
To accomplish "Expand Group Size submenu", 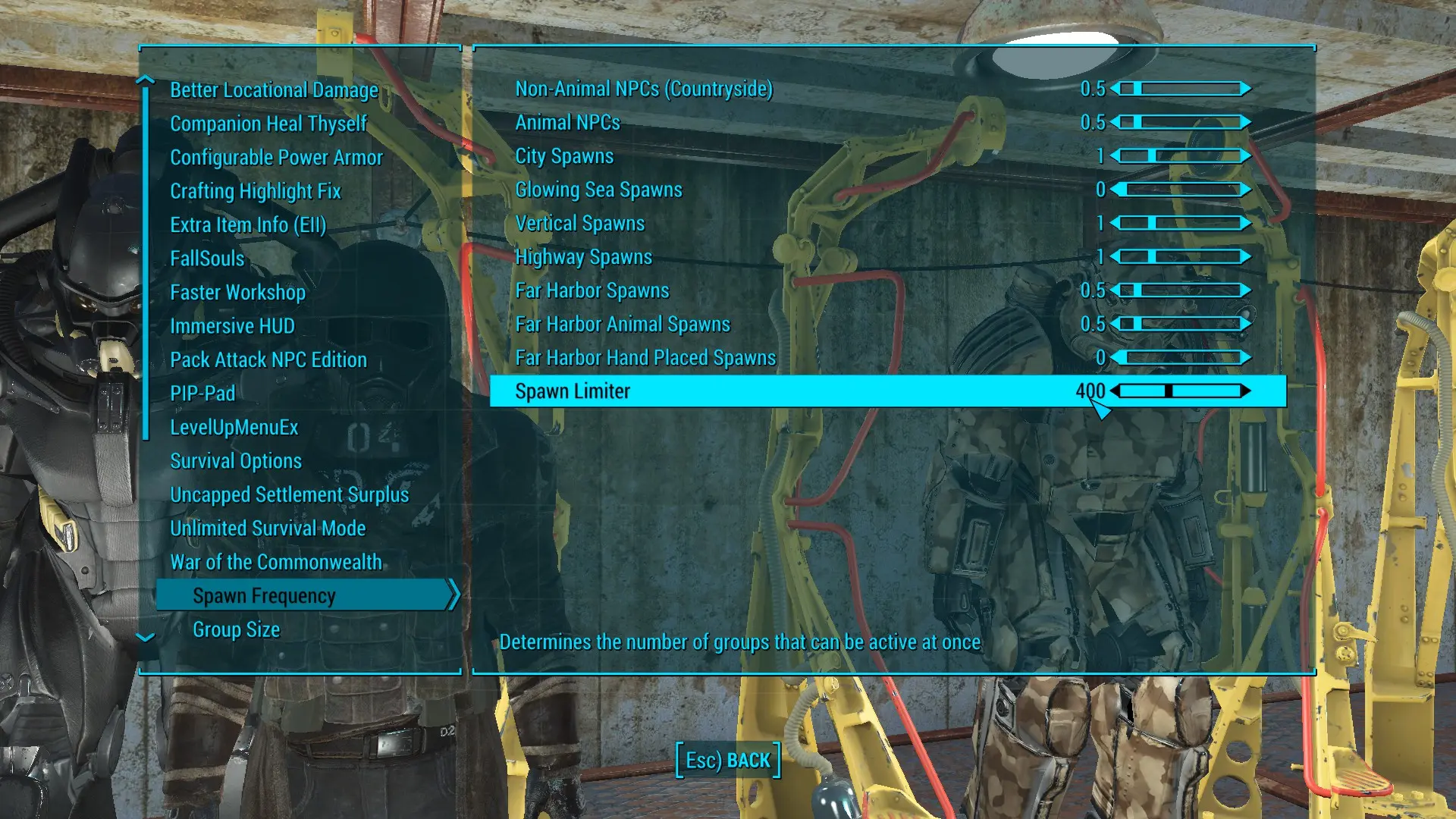I will (236, 629).
